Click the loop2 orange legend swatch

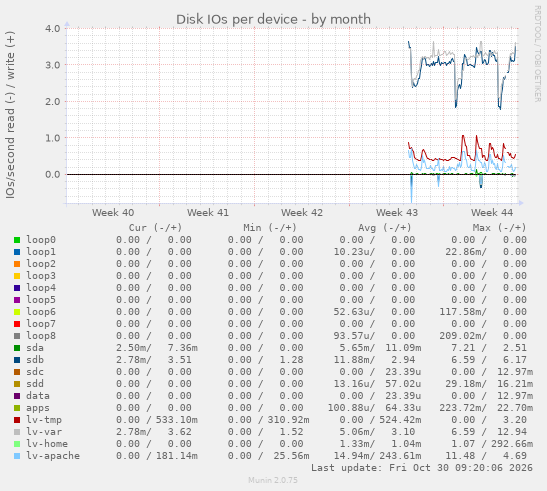point(17,264)
